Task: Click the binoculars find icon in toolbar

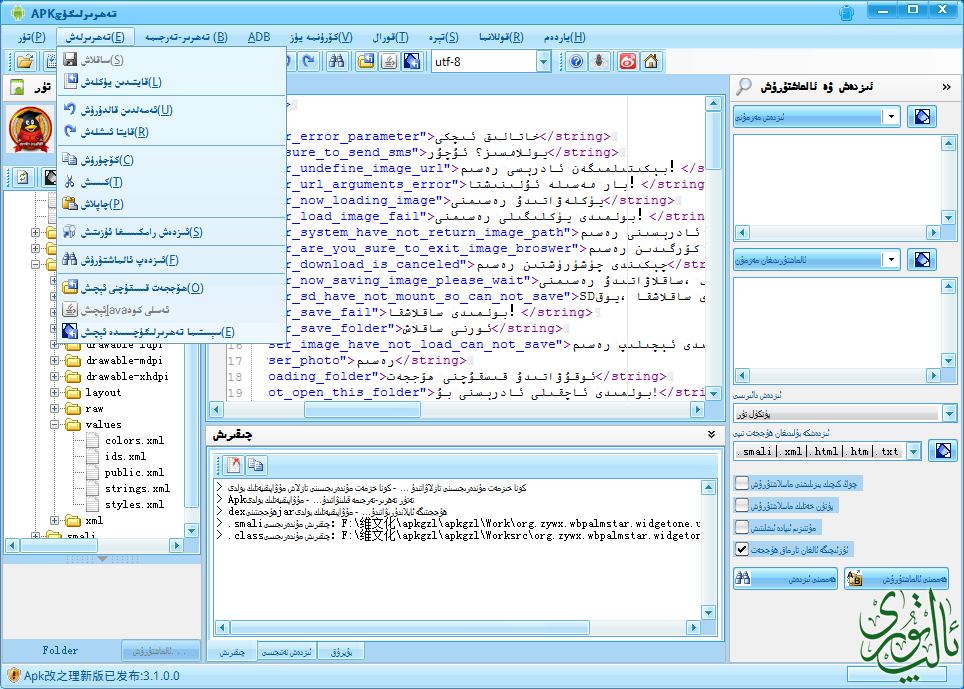Action: pyautogui.click(x=337, y=61)
